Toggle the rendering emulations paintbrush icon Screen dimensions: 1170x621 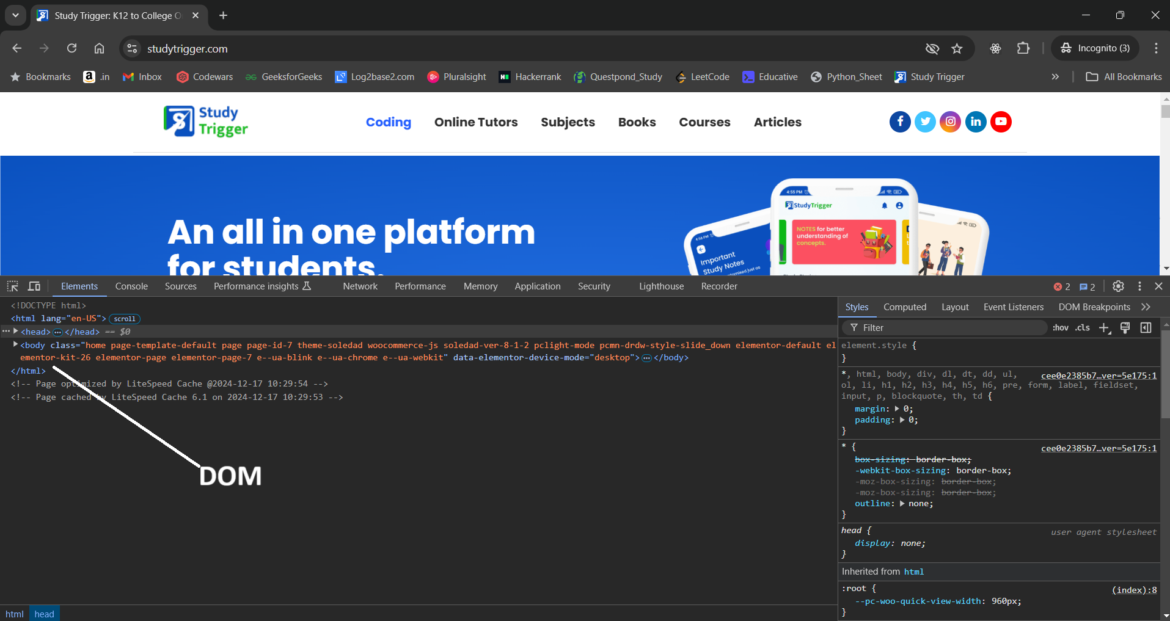coord(1125,328)
